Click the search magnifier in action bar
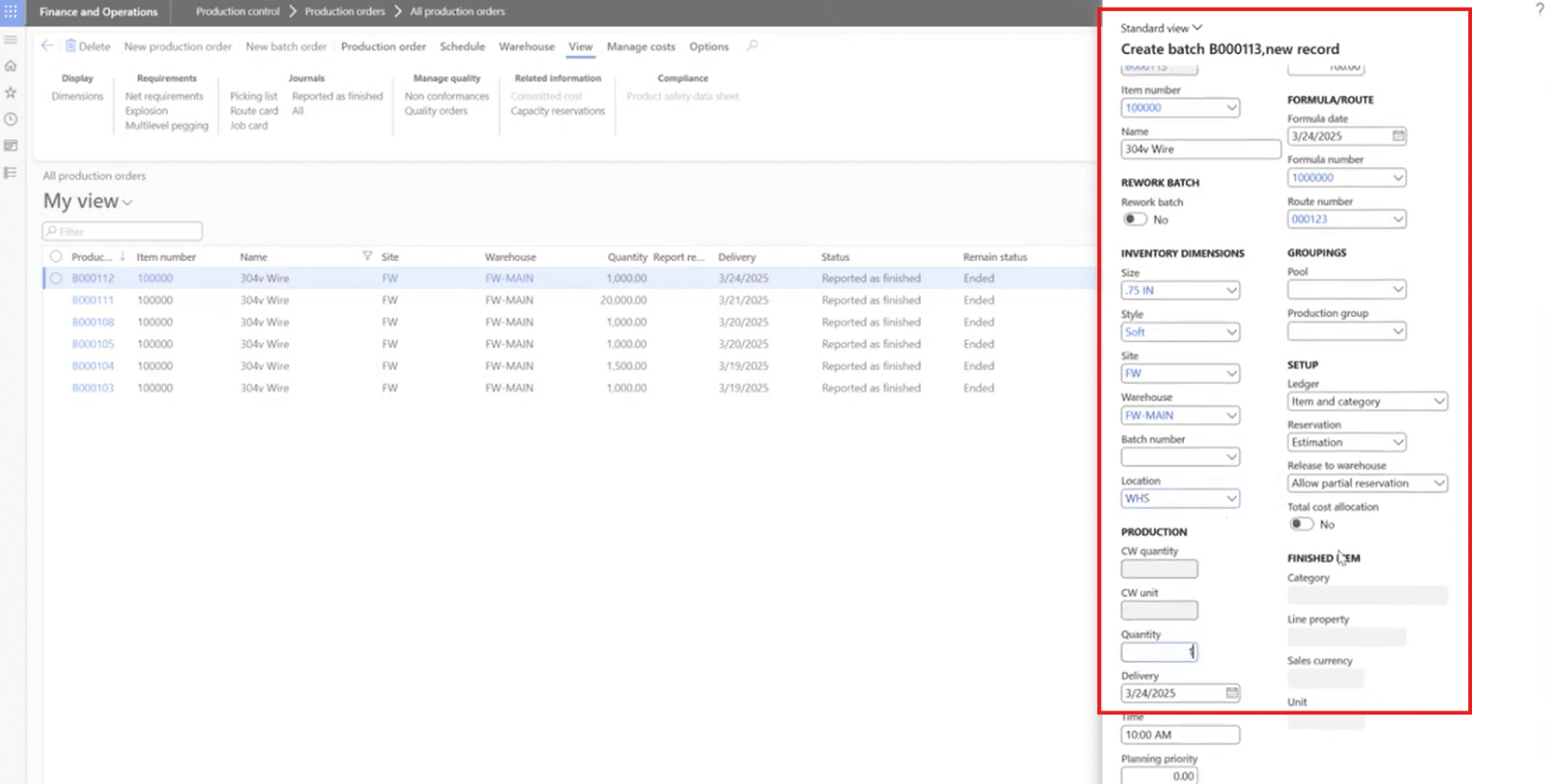This screenshot has width=1555, height=784. tap(752, 46)
